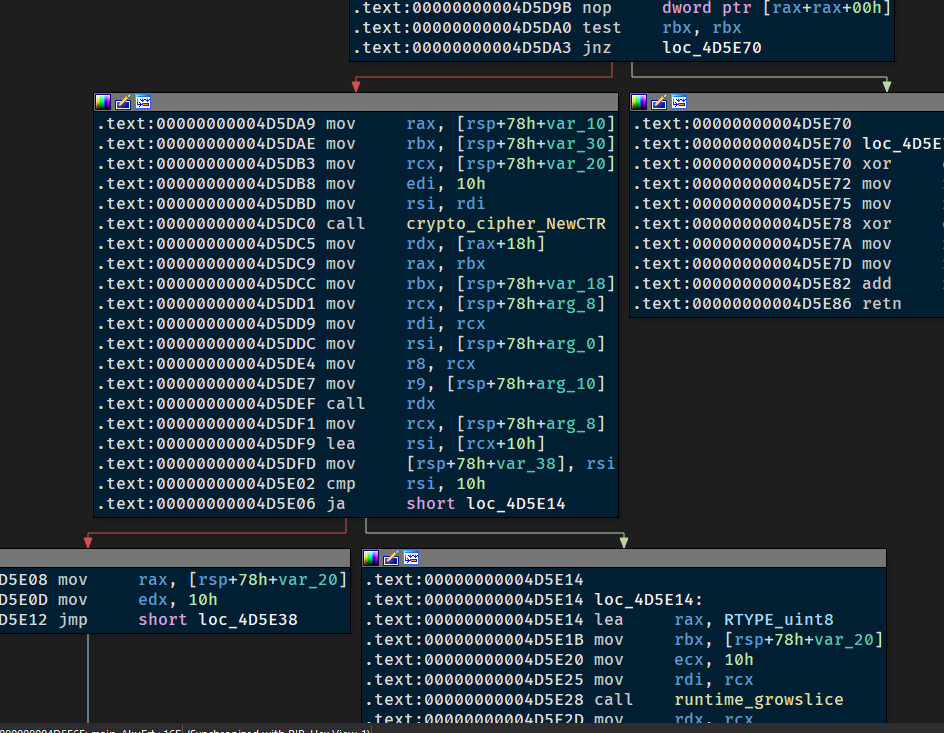The image size is (944, 733).
Task: Click arg_0 operand in mov rsi line
Action: click(x=571, y=344)
